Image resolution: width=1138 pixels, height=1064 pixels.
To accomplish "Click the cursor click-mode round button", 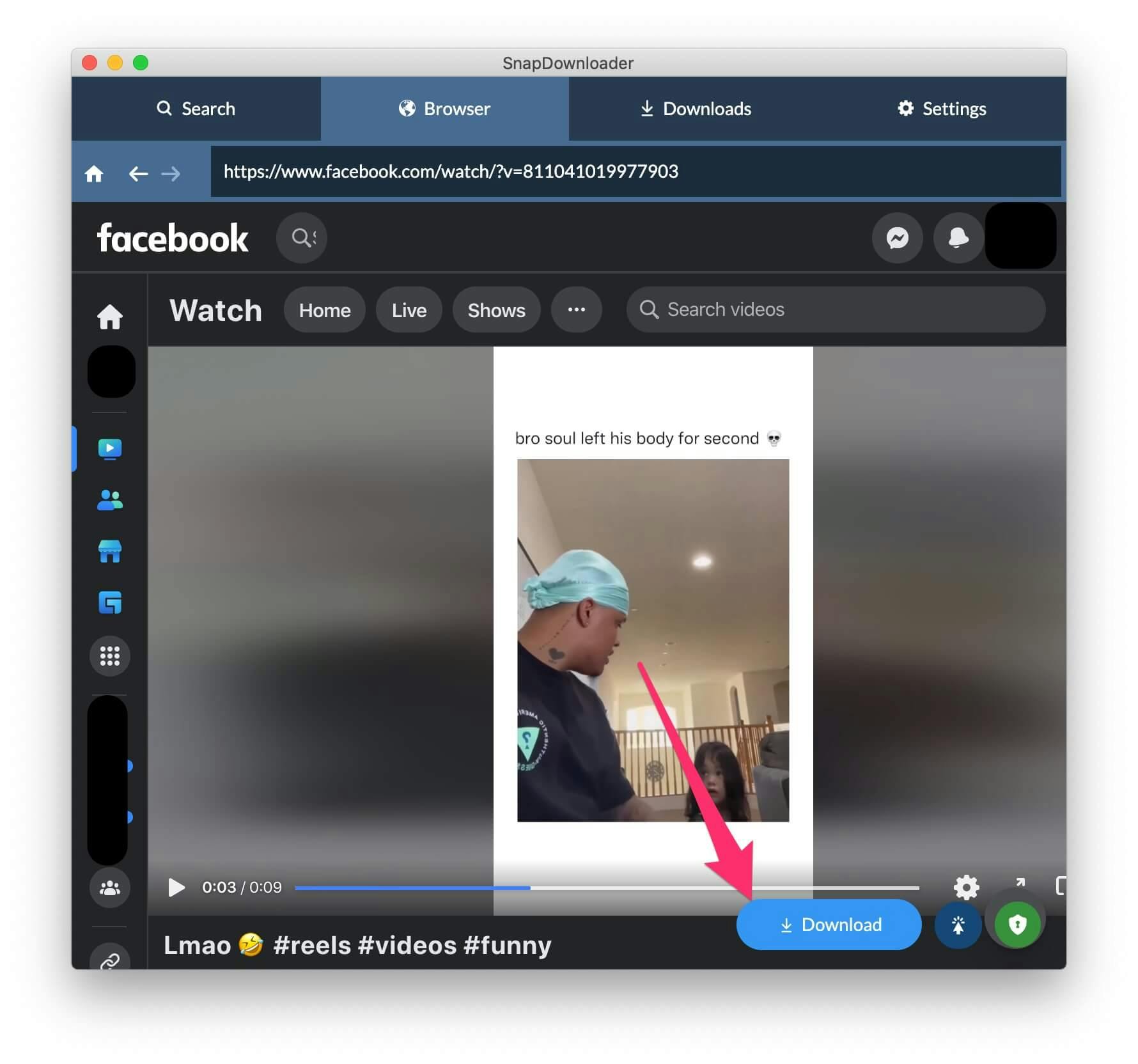I will pyautogui.click(x=958, y=925).
